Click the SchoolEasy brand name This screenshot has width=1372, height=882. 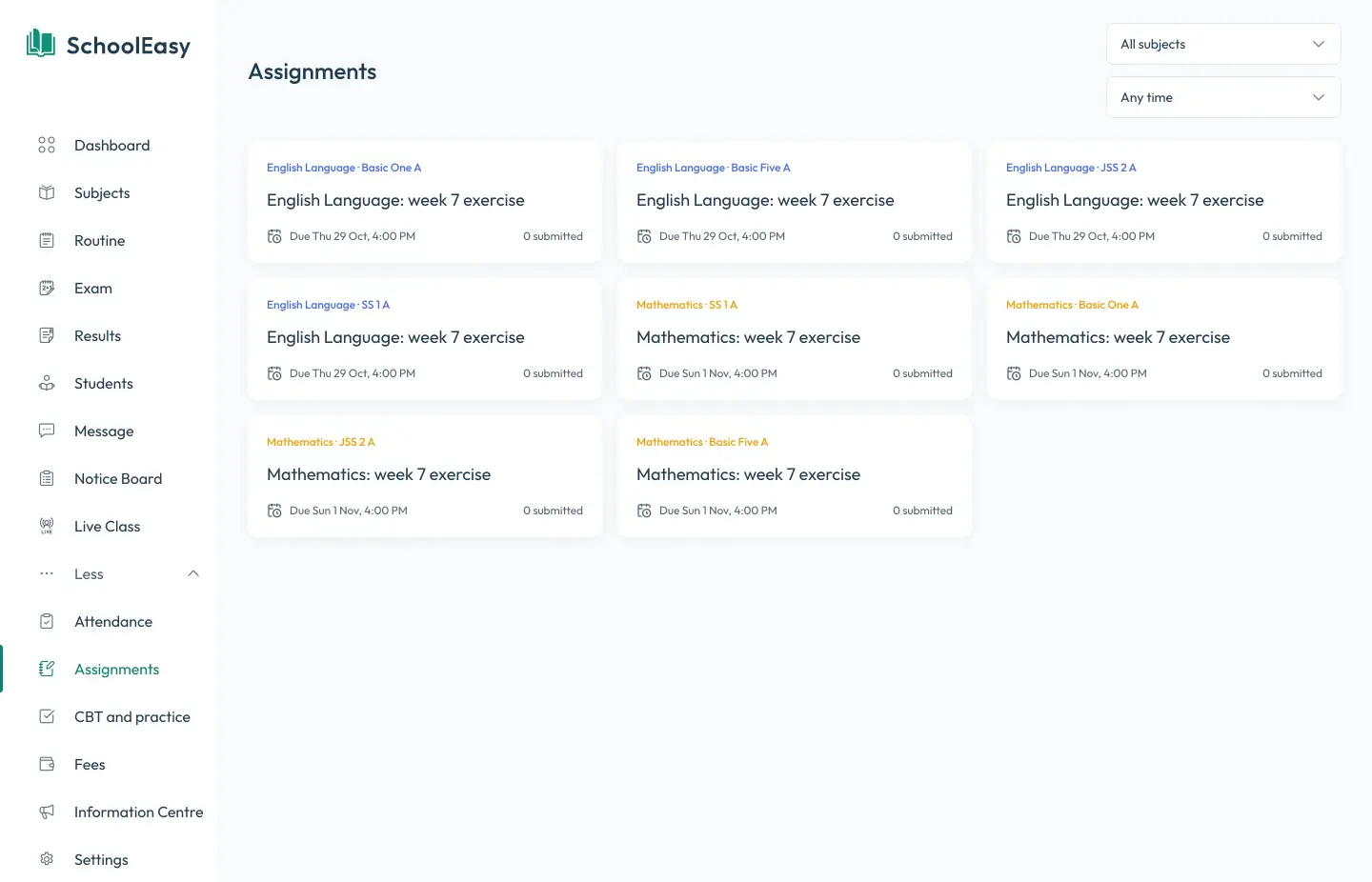pos(129,46)
